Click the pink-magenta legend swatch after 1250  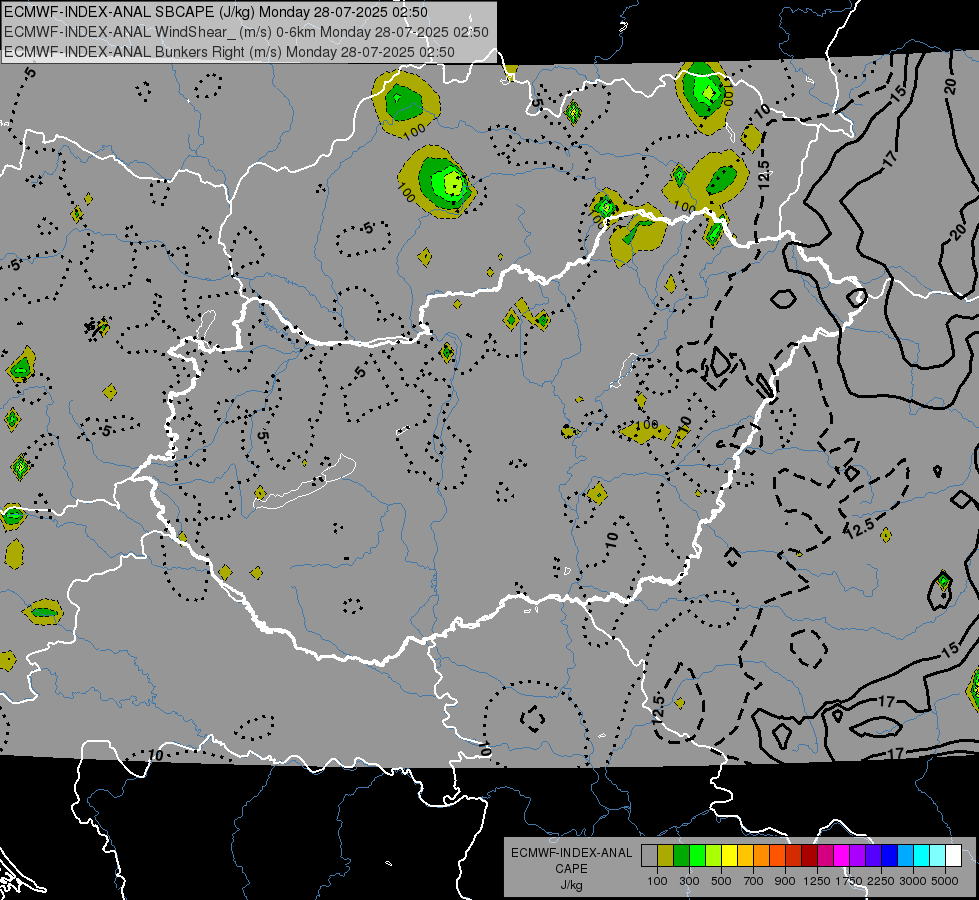tap(825, 856)
